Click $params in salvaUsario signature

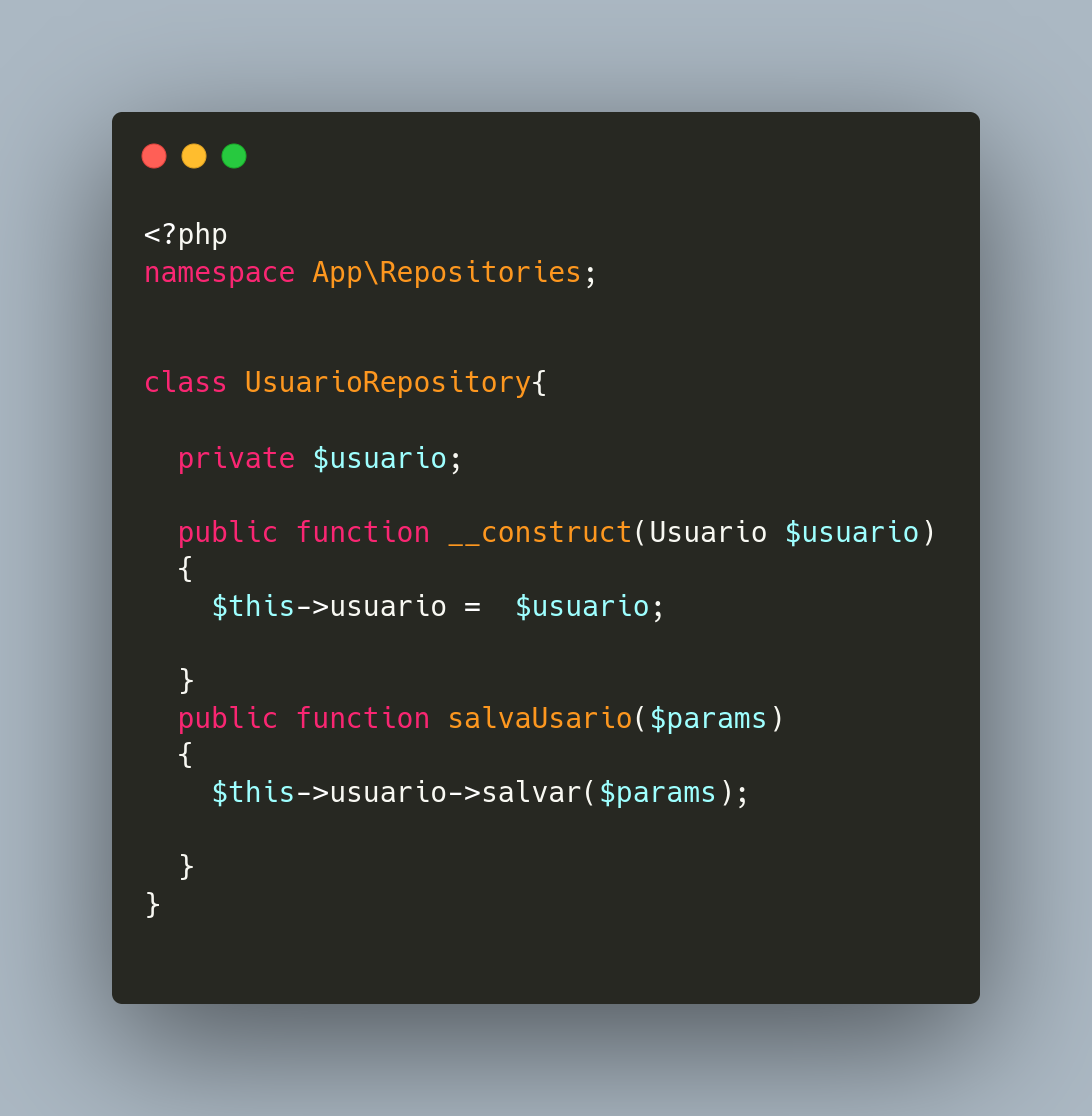708,719
